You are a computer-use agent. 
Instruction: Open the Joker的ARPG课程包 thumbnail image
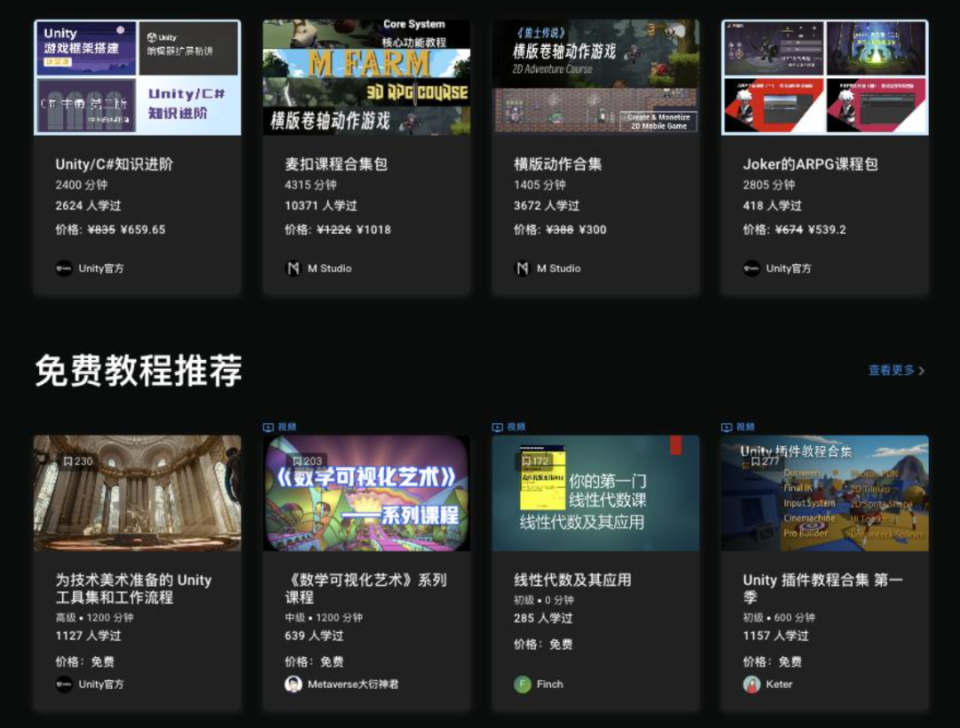pos(825,77)
